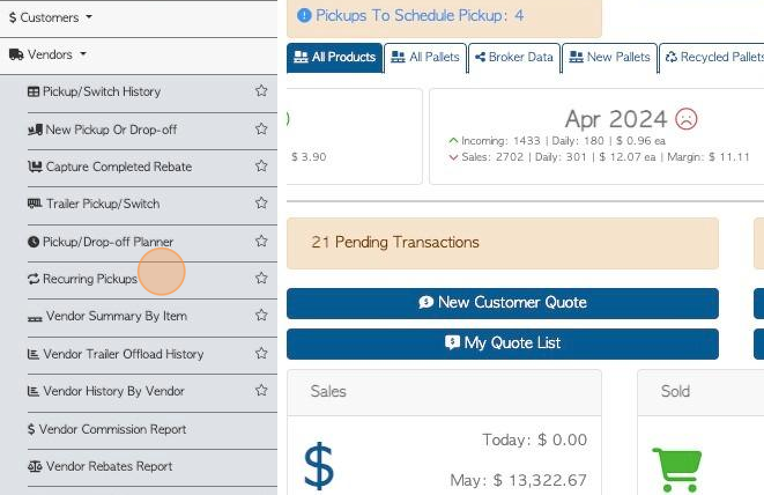Collapse the Vendors dropdown menu

pyautogui.click(x=48, y=55)
